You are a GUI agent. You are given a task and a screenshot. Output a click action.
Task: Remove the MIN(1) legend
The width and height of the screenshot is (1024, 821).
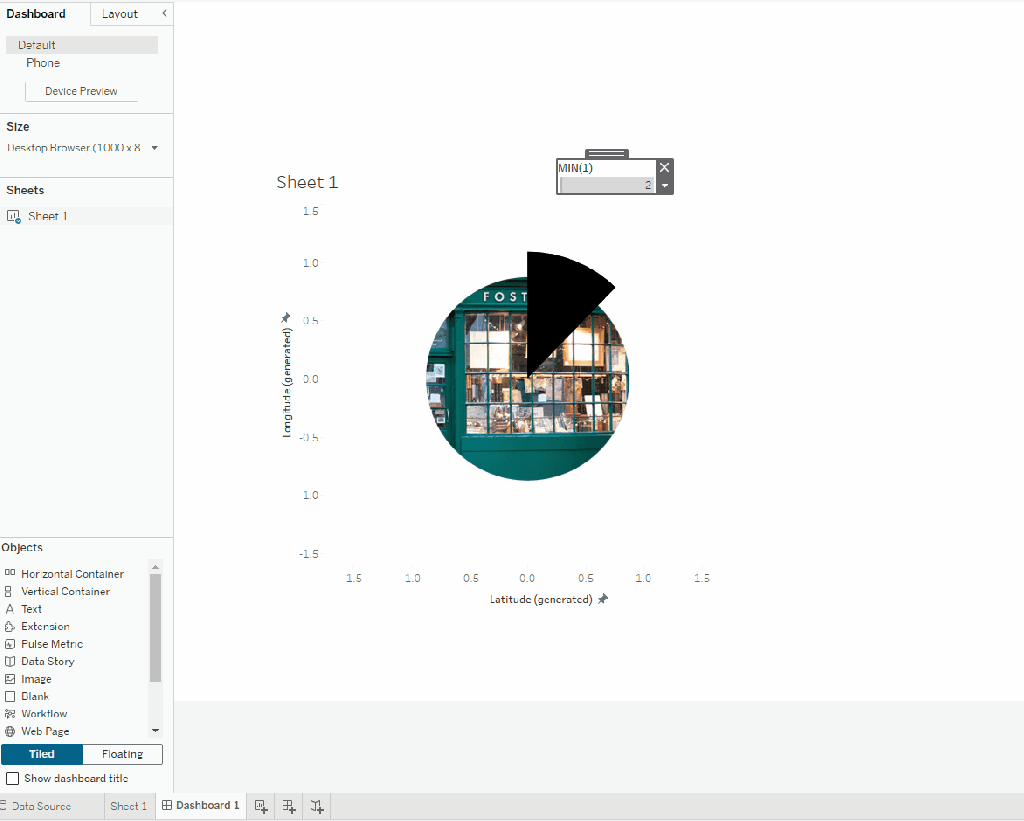(x=665, y=167)
